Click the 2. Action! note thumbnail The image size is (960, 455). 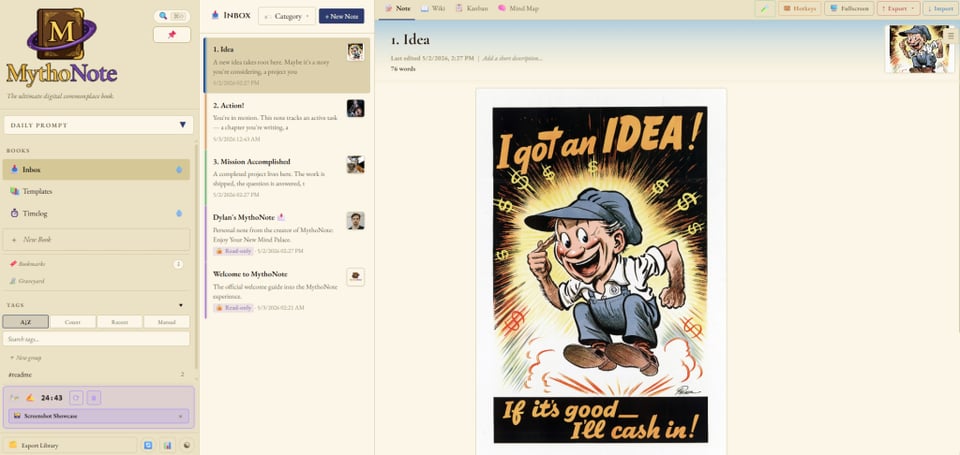coord(355,108)
